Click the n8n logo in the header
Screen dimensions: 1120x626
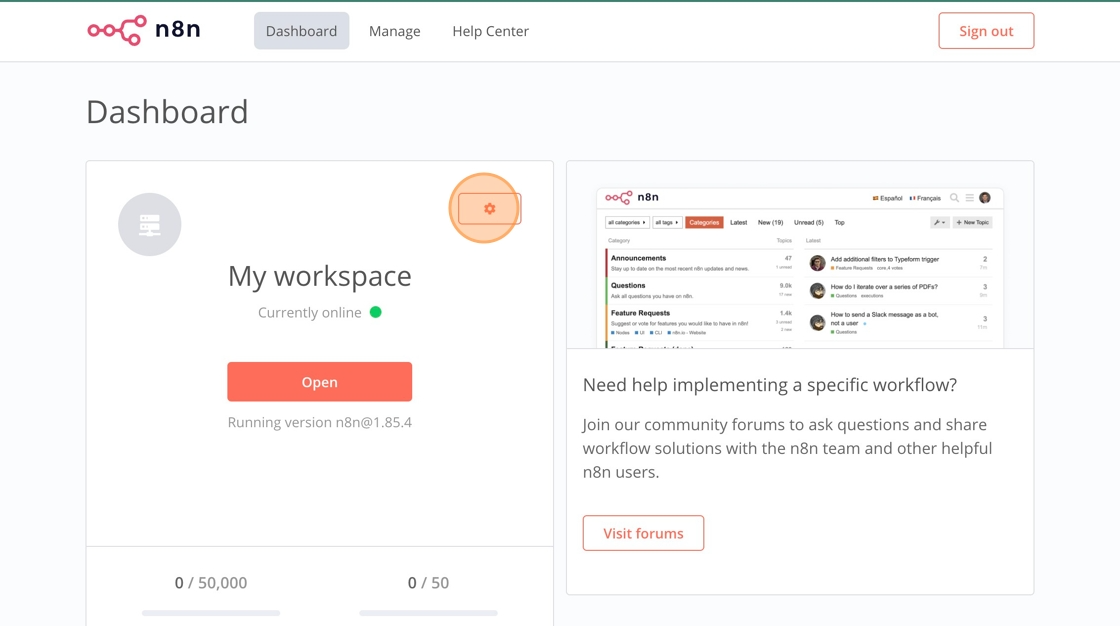pyautogui.click(x=144, y=30)
